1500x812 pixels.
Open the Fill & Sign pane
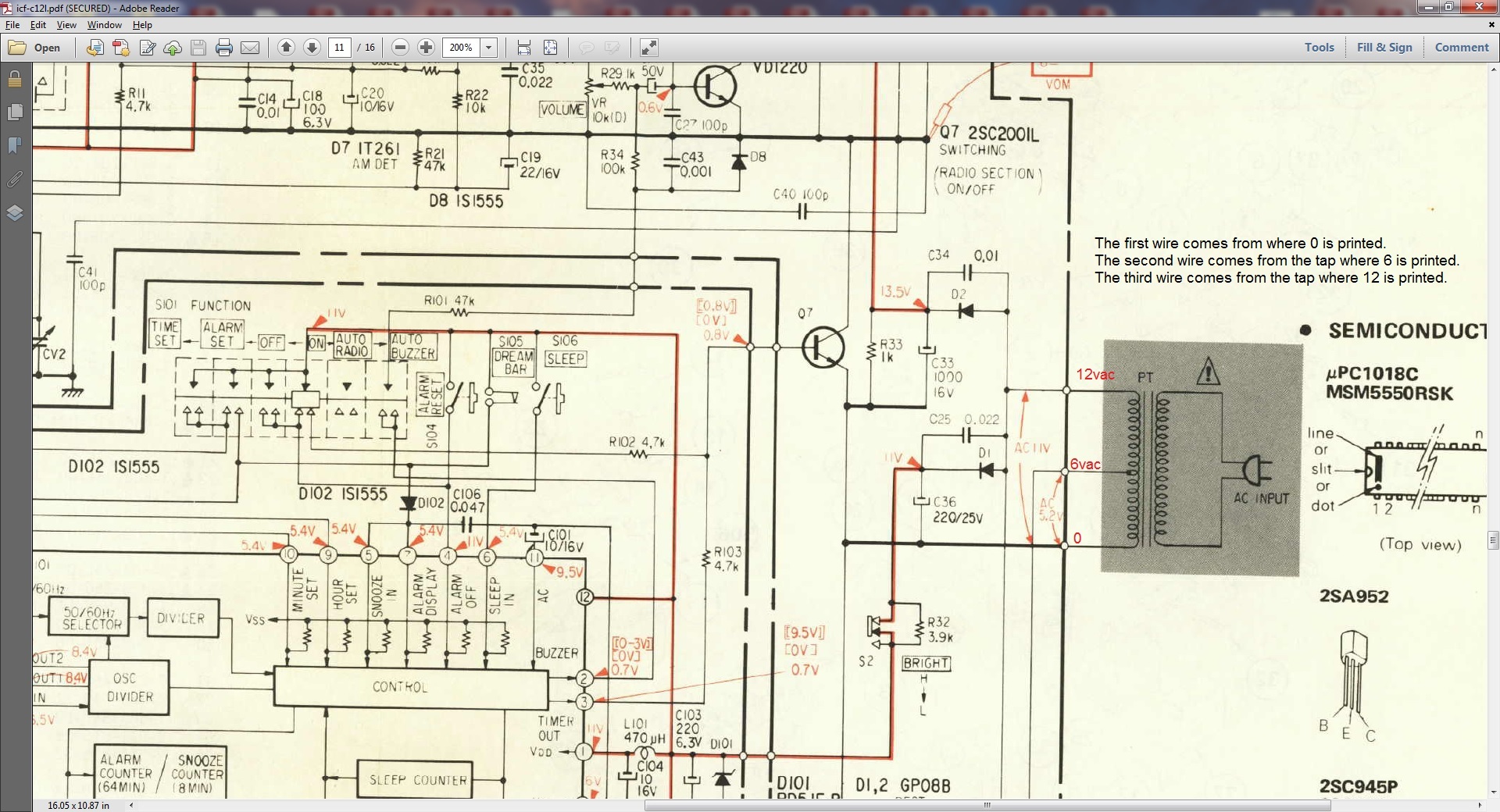pyautogui.click(x=1384, y=48)
